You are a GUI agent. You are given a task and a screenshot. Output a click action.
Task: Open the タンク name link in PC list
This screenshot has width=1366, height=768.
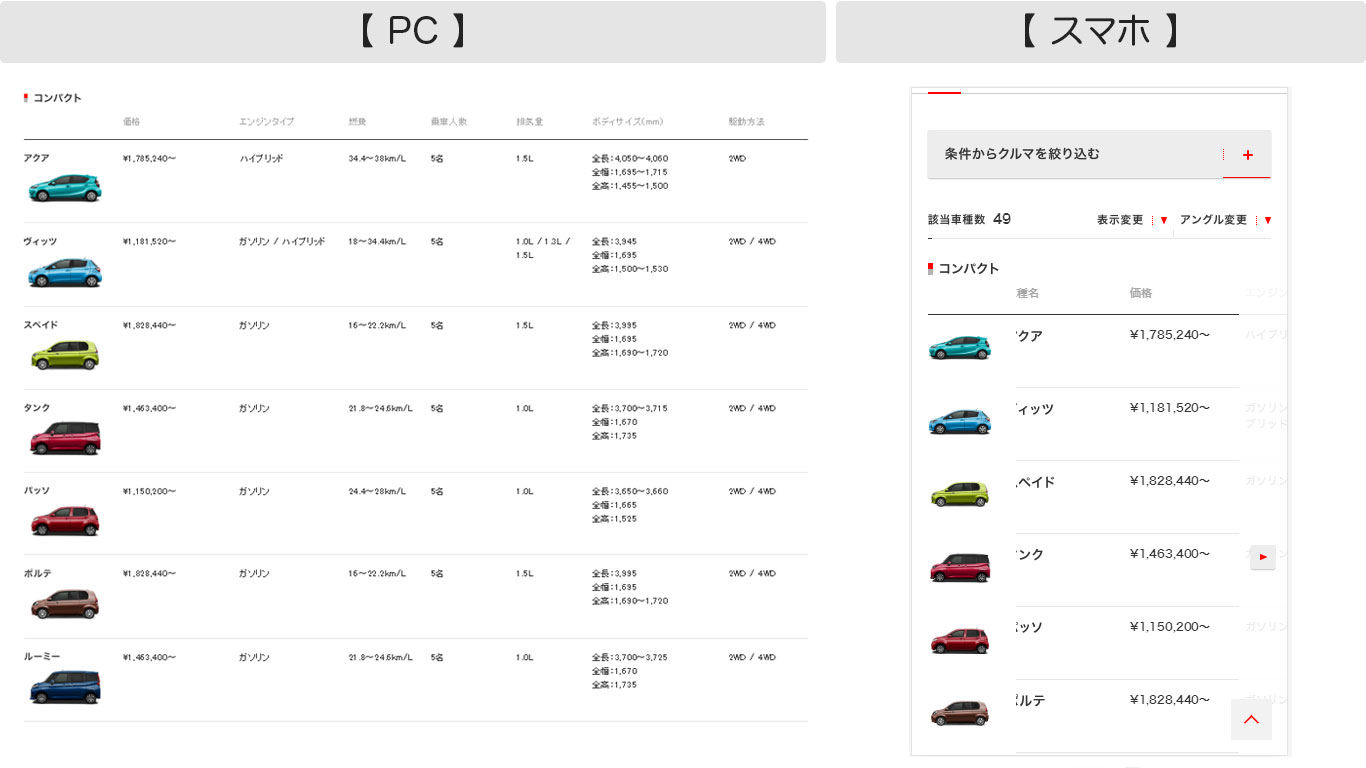tap(37, 408)
